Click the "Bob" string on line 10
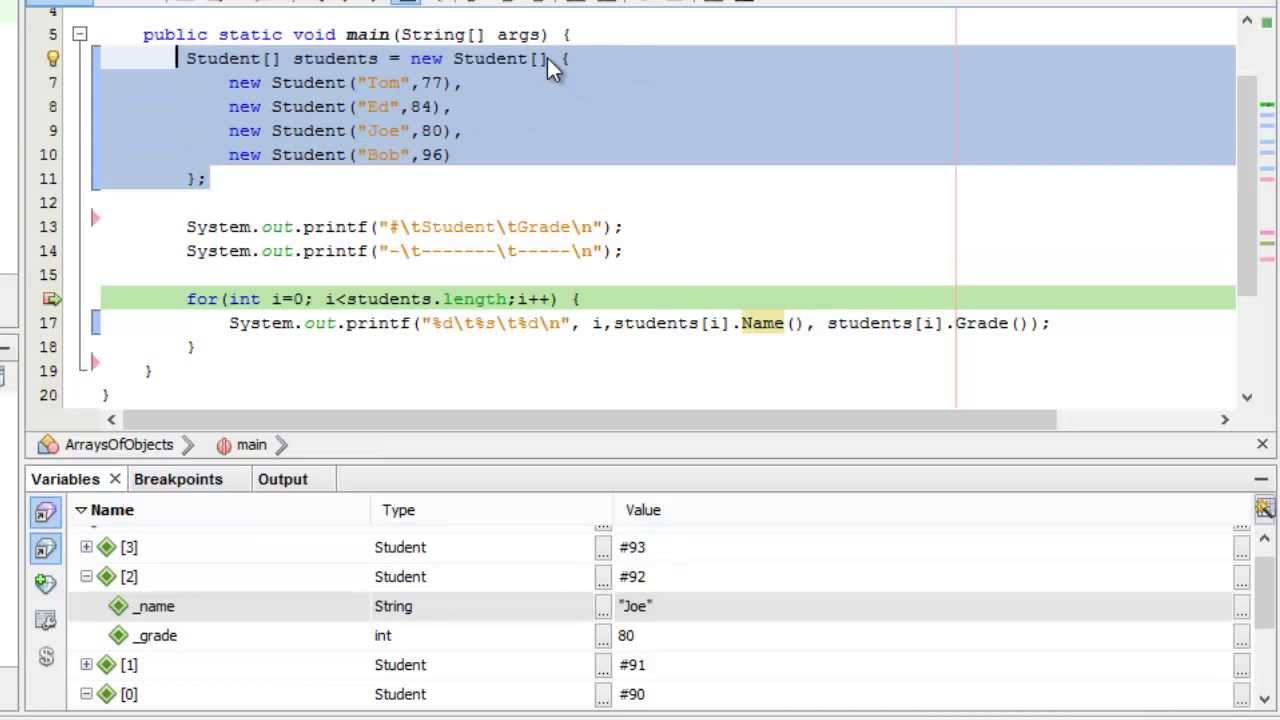This screenshot has height=720, width=1280. (x=383, y=155)
